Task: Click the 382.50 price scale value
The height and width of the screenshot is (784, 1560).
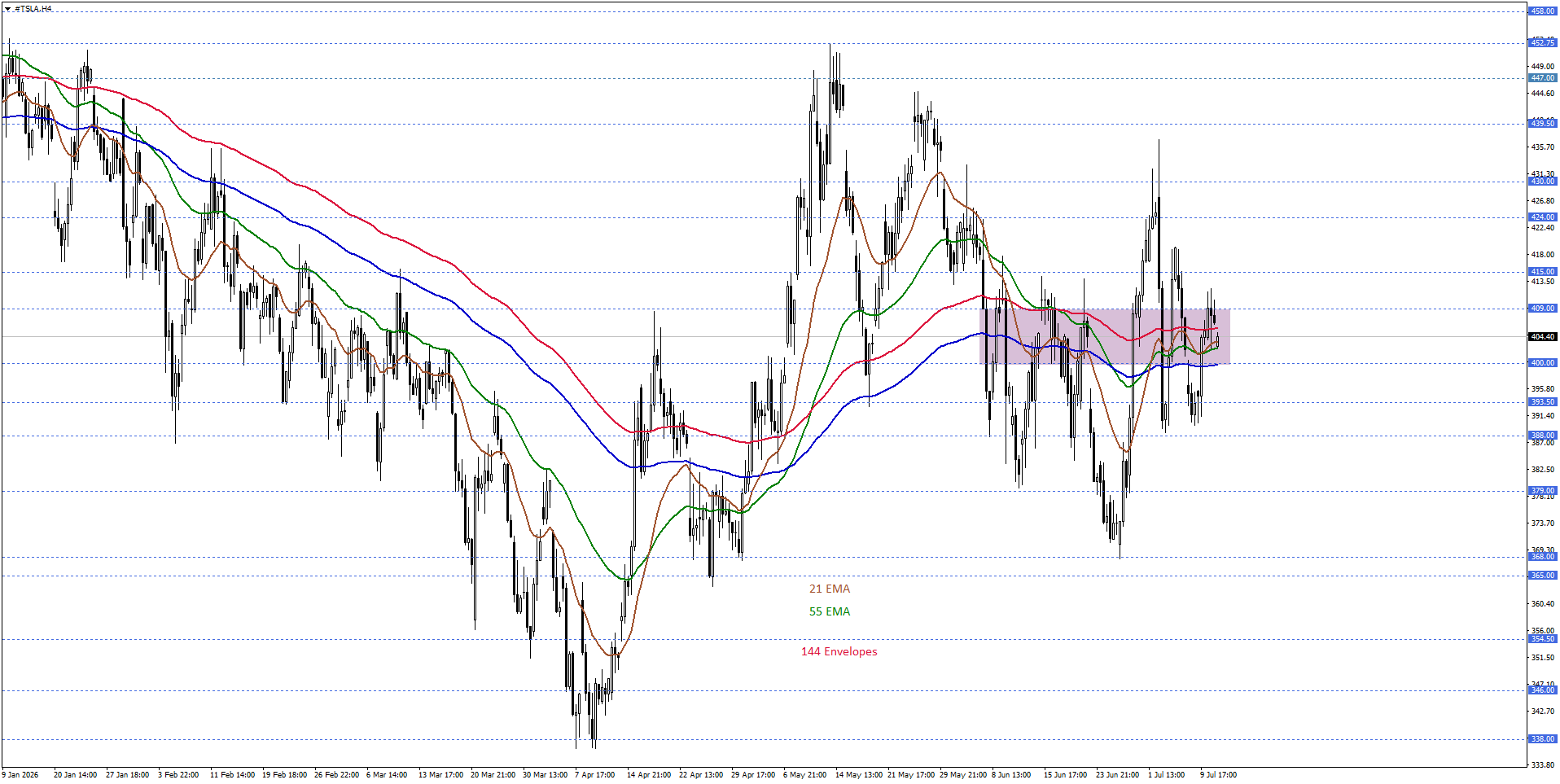Action: [x=1542, y=470]
